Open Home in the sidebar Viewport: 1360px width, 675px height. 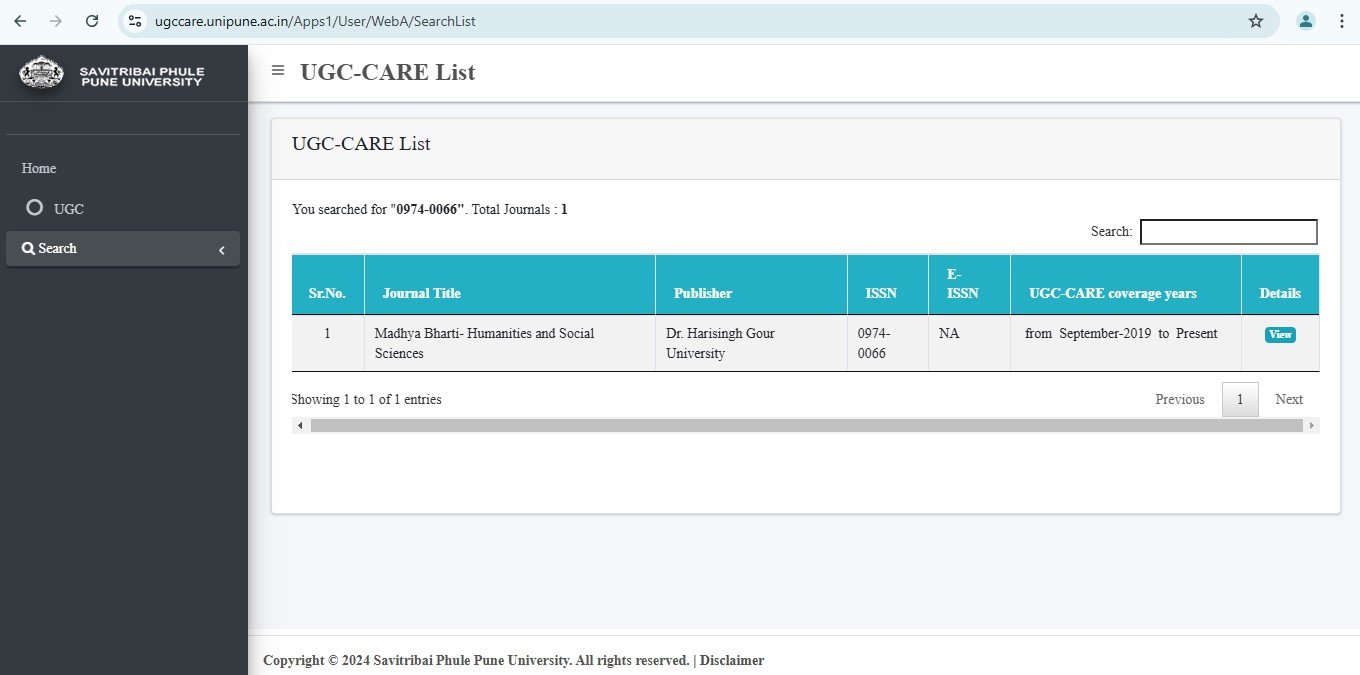[x=39, y=168]
